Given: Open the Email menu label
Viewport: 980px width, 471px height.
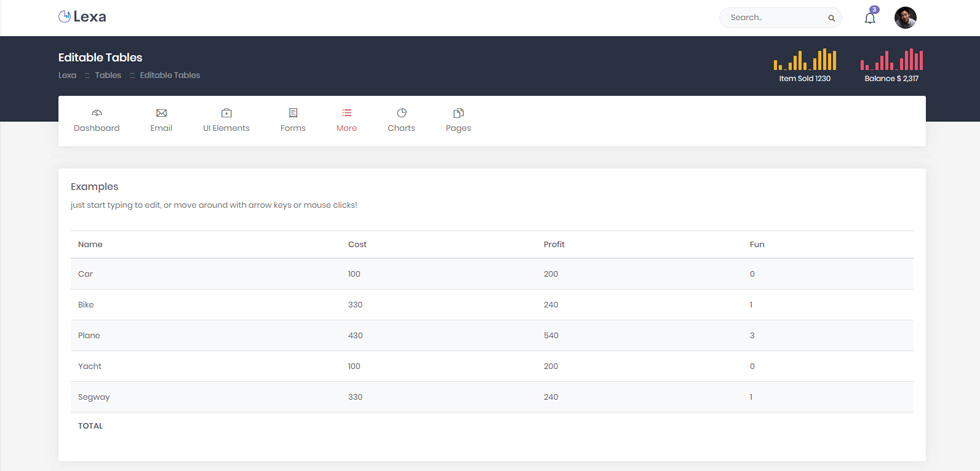Looking at the screenshot, I should [x=161, y=128].
